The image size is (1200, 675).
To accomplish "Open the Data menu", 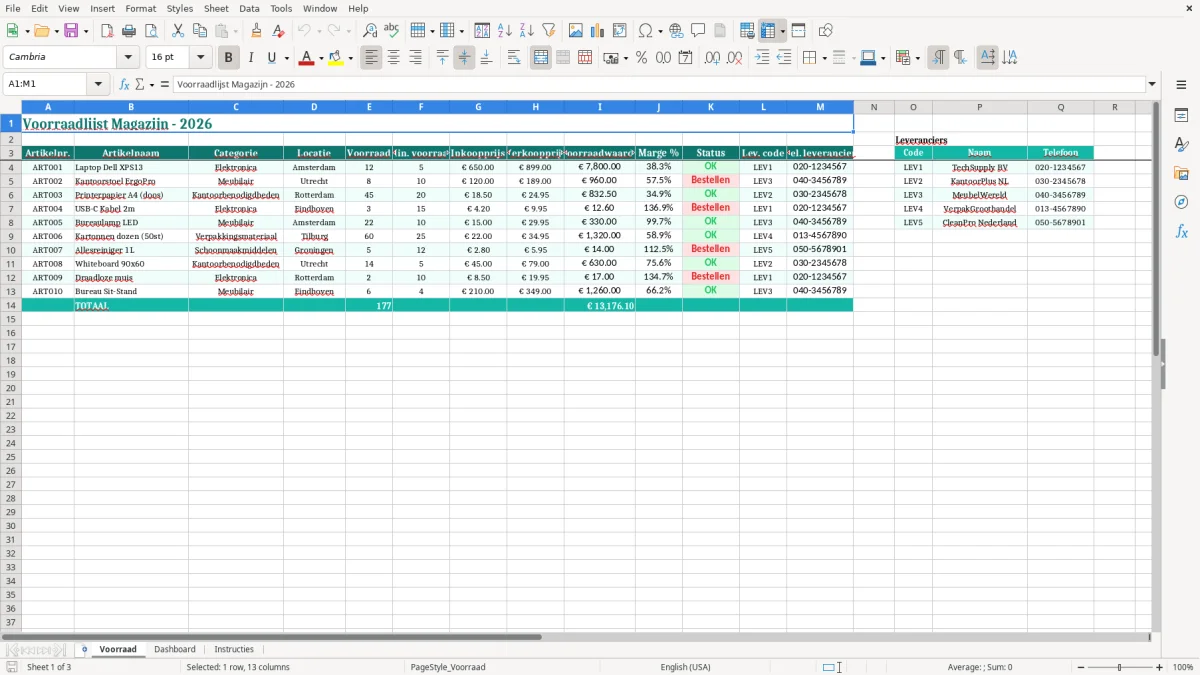I will tap(249, 8).
